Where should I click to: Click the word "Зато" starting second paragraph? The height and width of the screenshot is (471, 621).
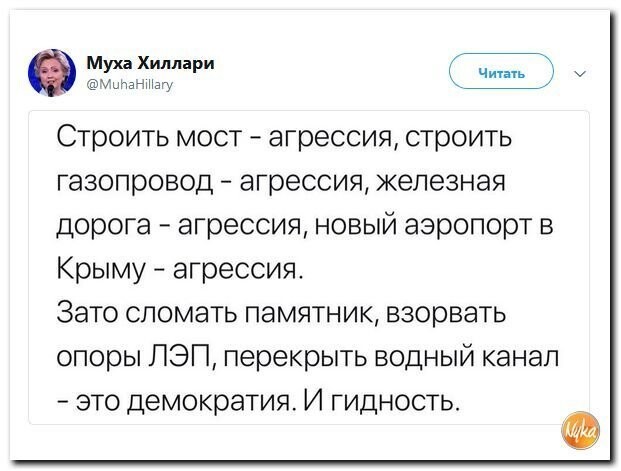[x=88, y=313]
